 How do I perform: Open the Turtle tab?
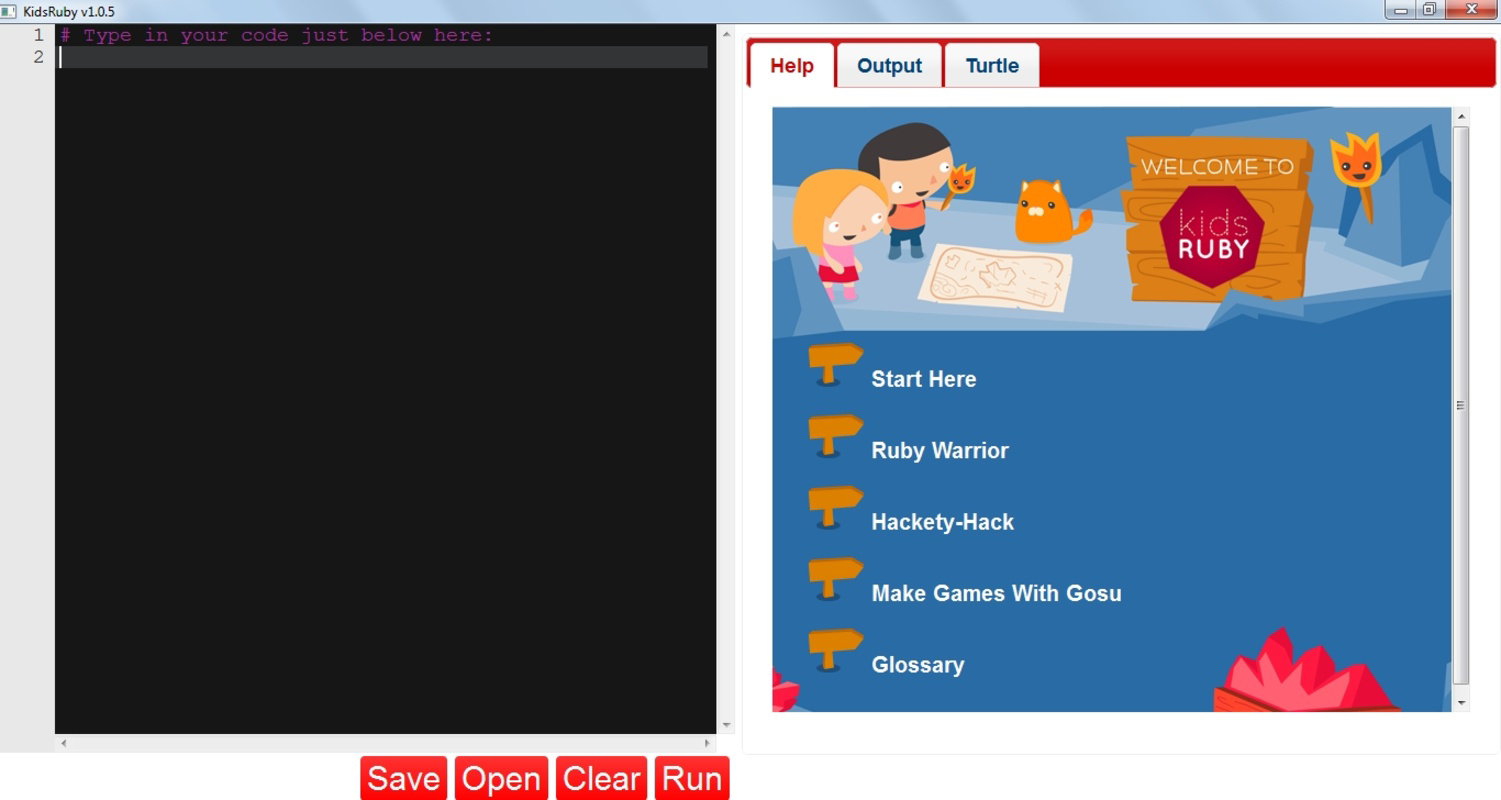[992, 66]
